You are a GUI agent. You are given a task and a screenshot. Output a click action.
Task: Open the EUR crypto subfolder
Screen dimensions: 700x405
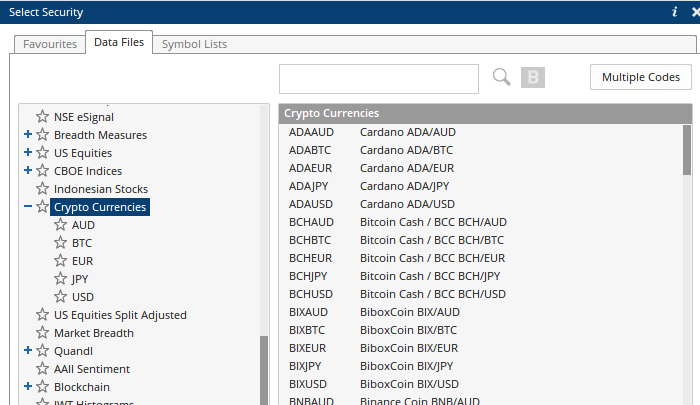tap(83, 261)
